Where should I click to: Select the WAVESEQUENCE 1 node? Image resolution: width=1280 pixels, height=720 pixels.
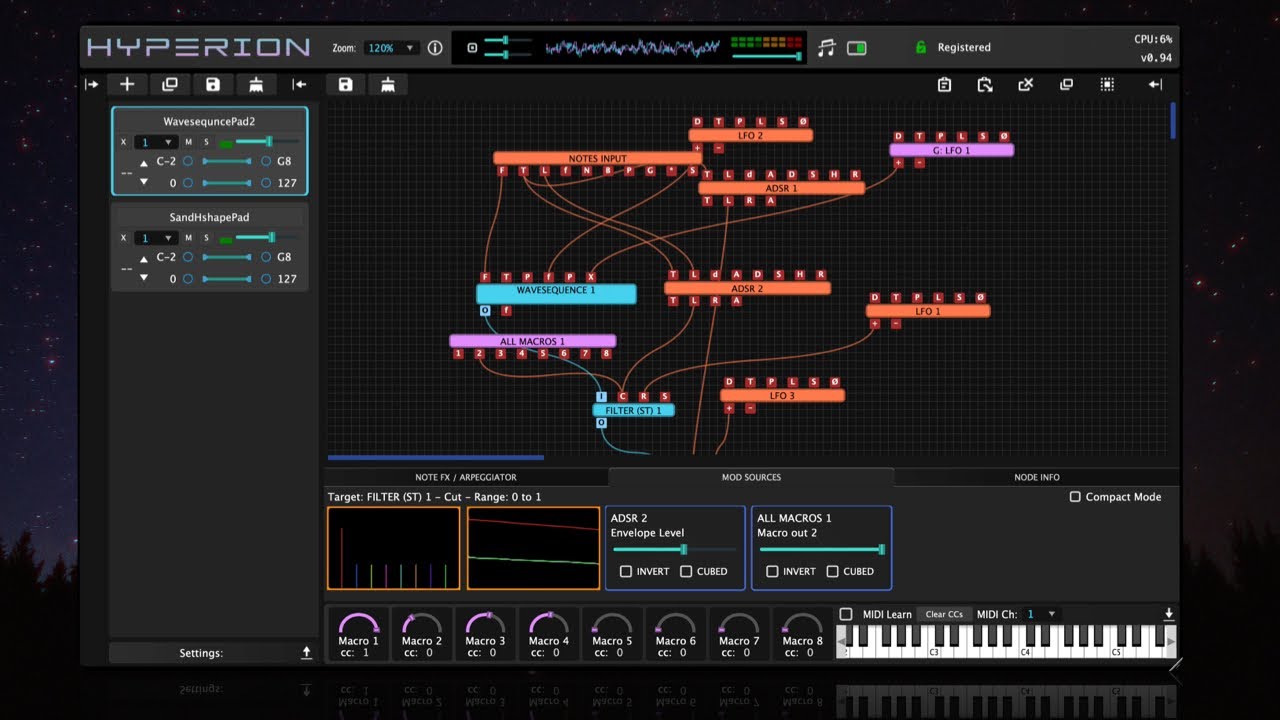556,294
